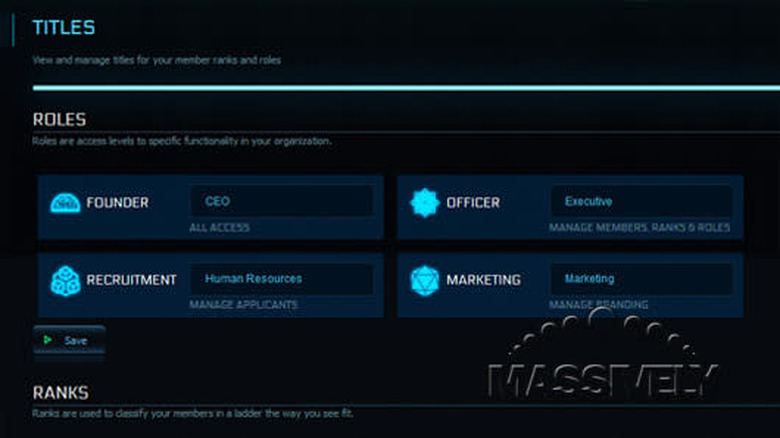The image size is (780, 438).
Task: Click 'MANAGE MEMBERS, RANKS & ROLES' text
Action: tap(639, 227)
